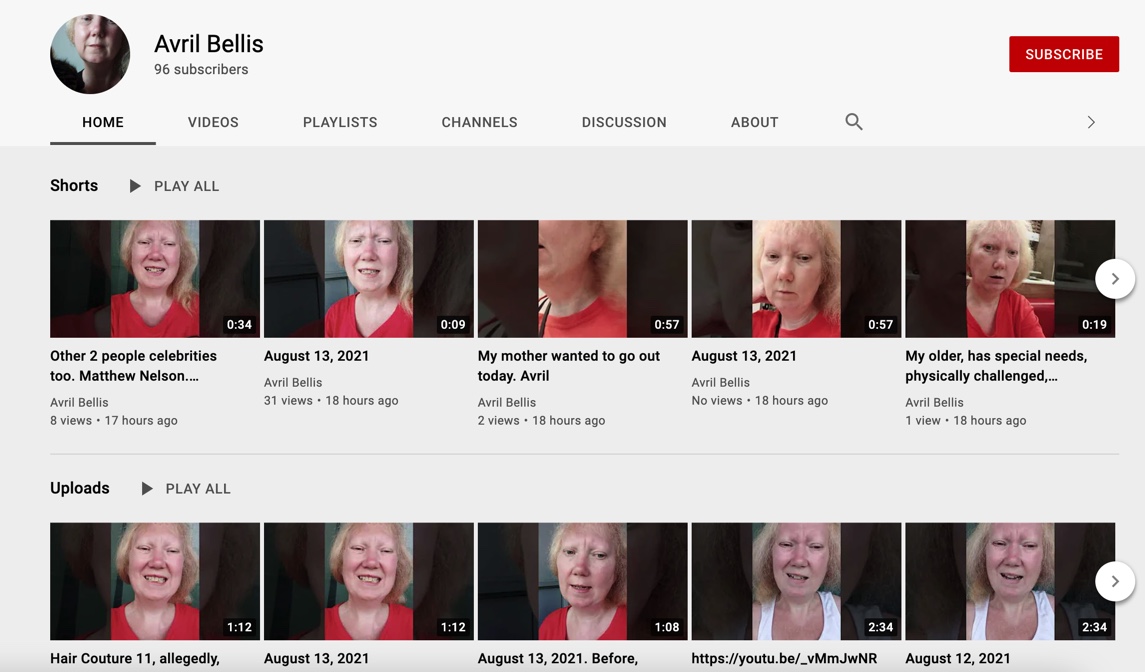Click the Avril Bellis channel name header

(x=209, y=44)
